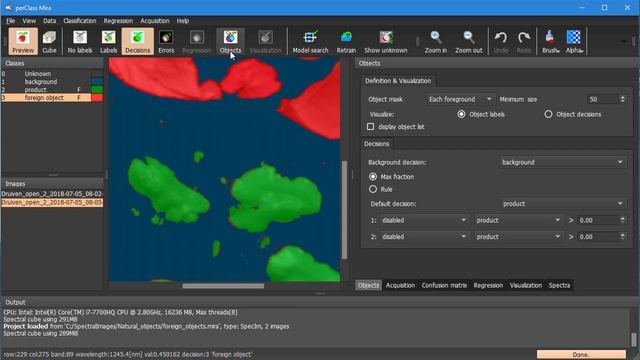Select the Unknown class row
This screenshot has width=640, height=360.
coord(52,74)
